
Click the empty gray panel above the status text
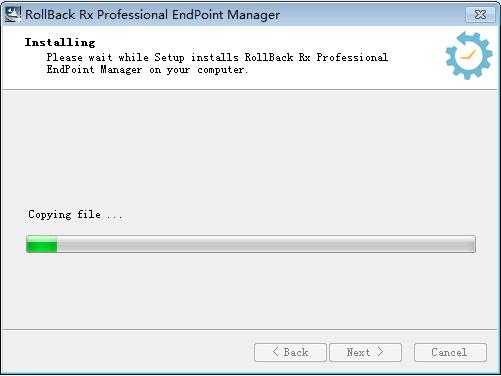tap(250, 147)
